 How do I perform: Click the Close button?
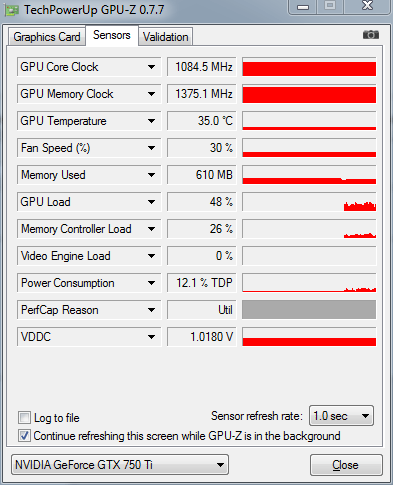click(x=346, y=465)
